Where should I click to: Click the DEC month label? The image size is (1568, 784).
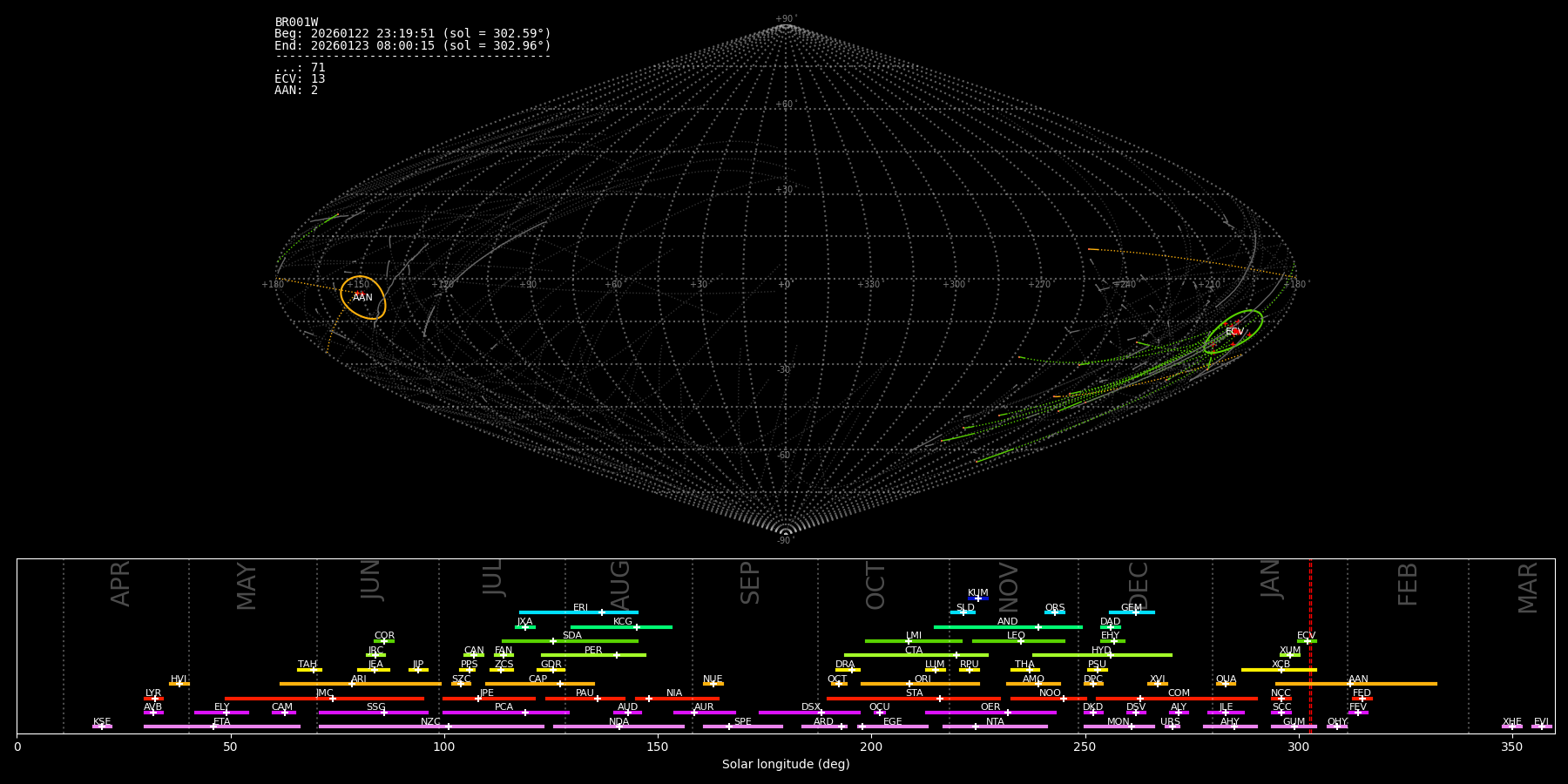1139,585
